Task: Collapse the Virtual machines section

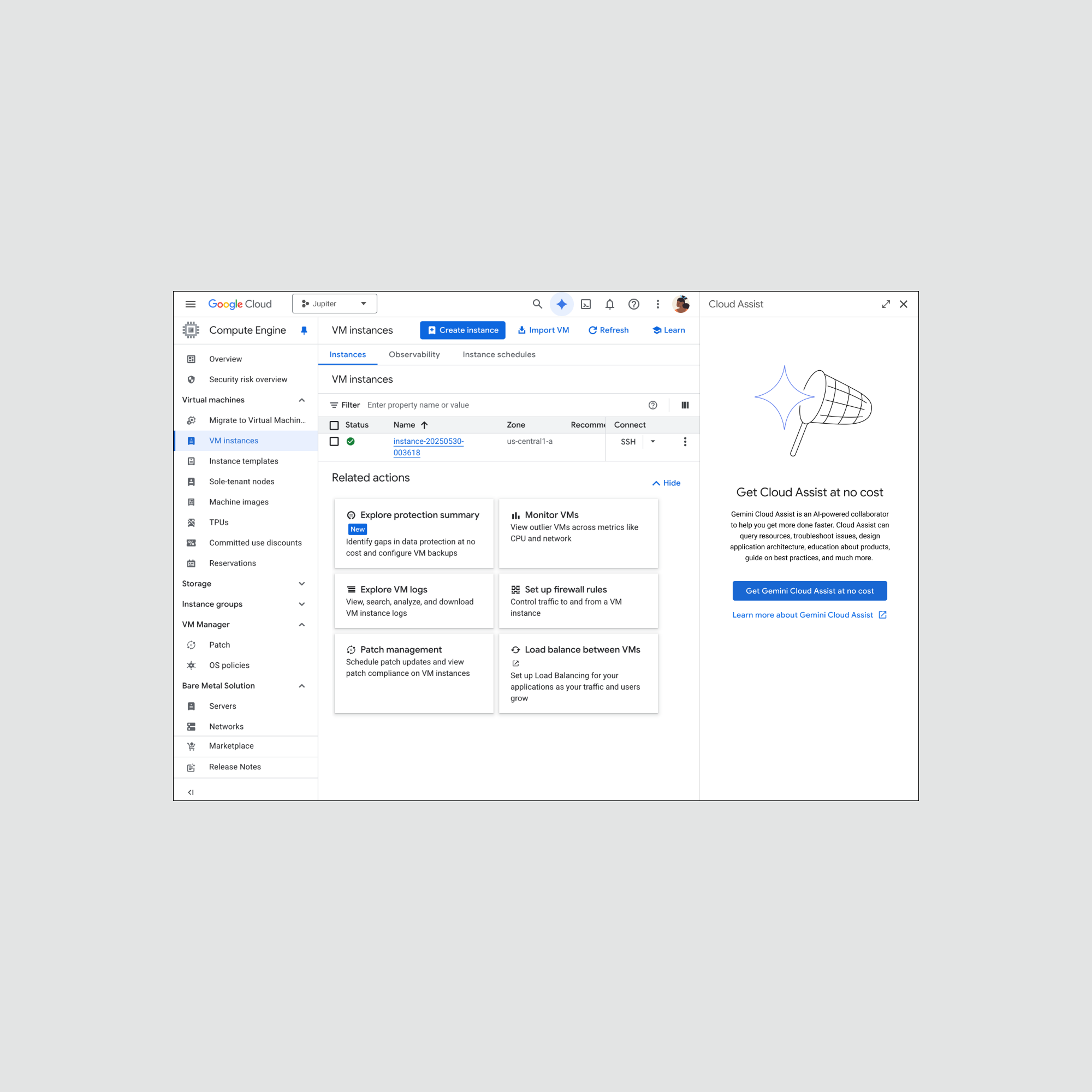Action: 302,400
